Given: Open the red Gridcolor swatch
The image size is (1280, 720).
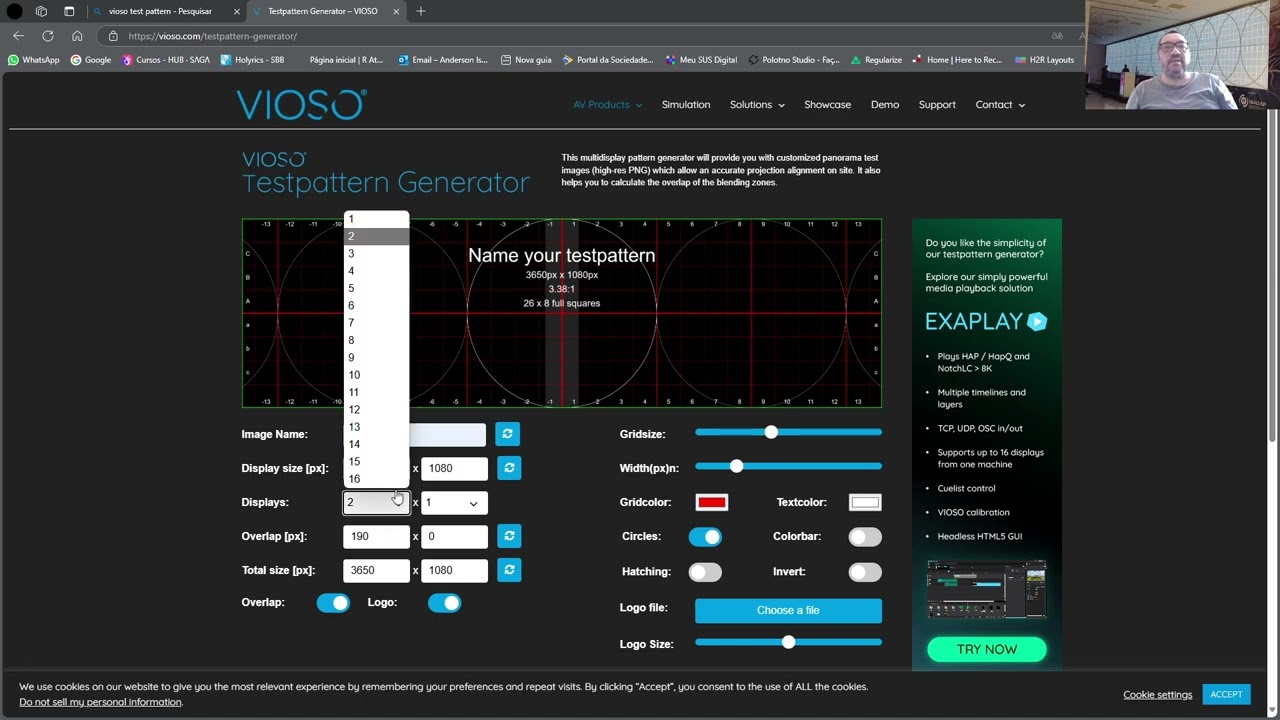Looking at the screenshot, I should (x=711, y=503).
